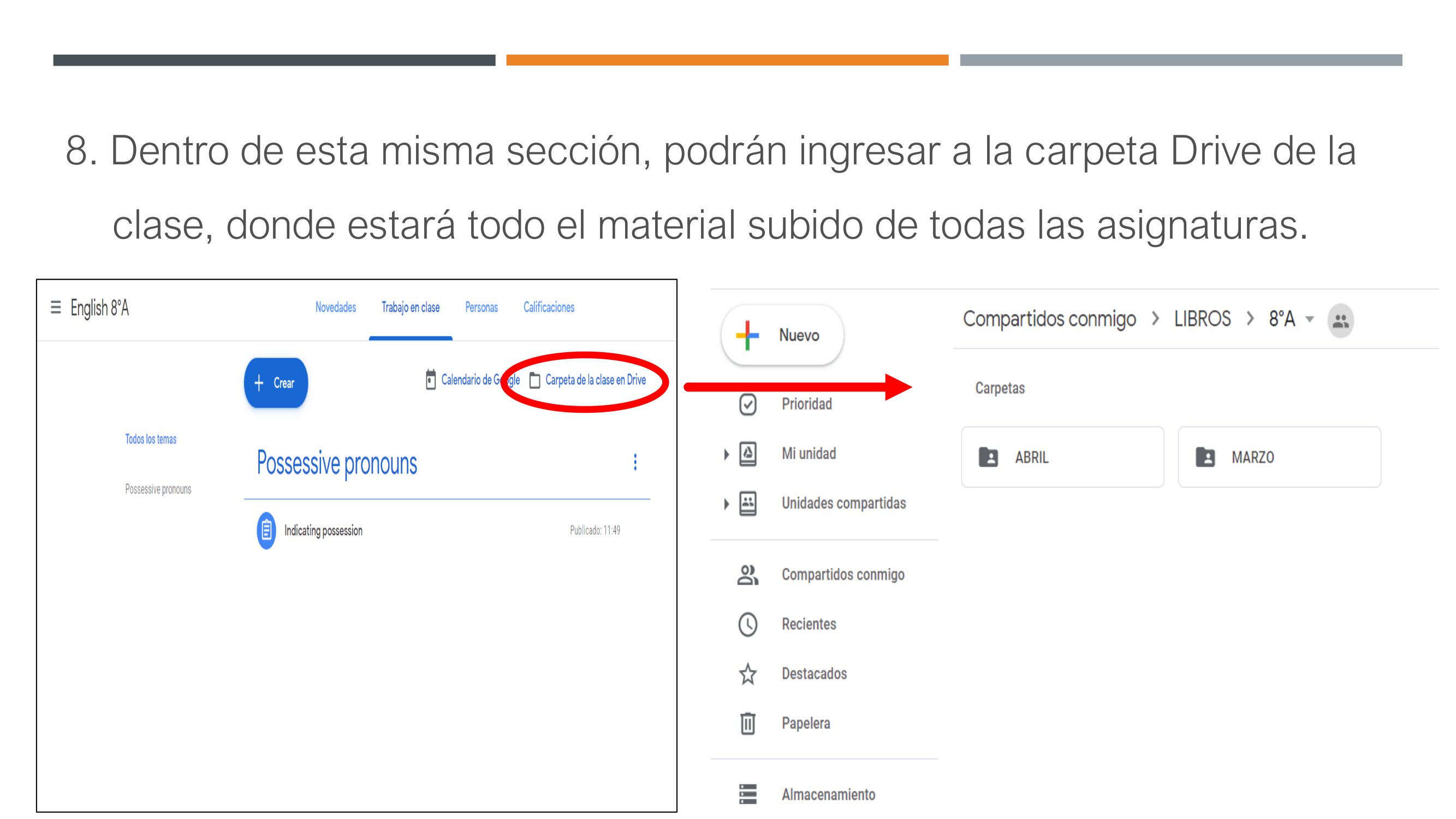The image size is (1456, 819).
Task: Open Carpeta de la clase en Drive link
Action: point(595,381)
